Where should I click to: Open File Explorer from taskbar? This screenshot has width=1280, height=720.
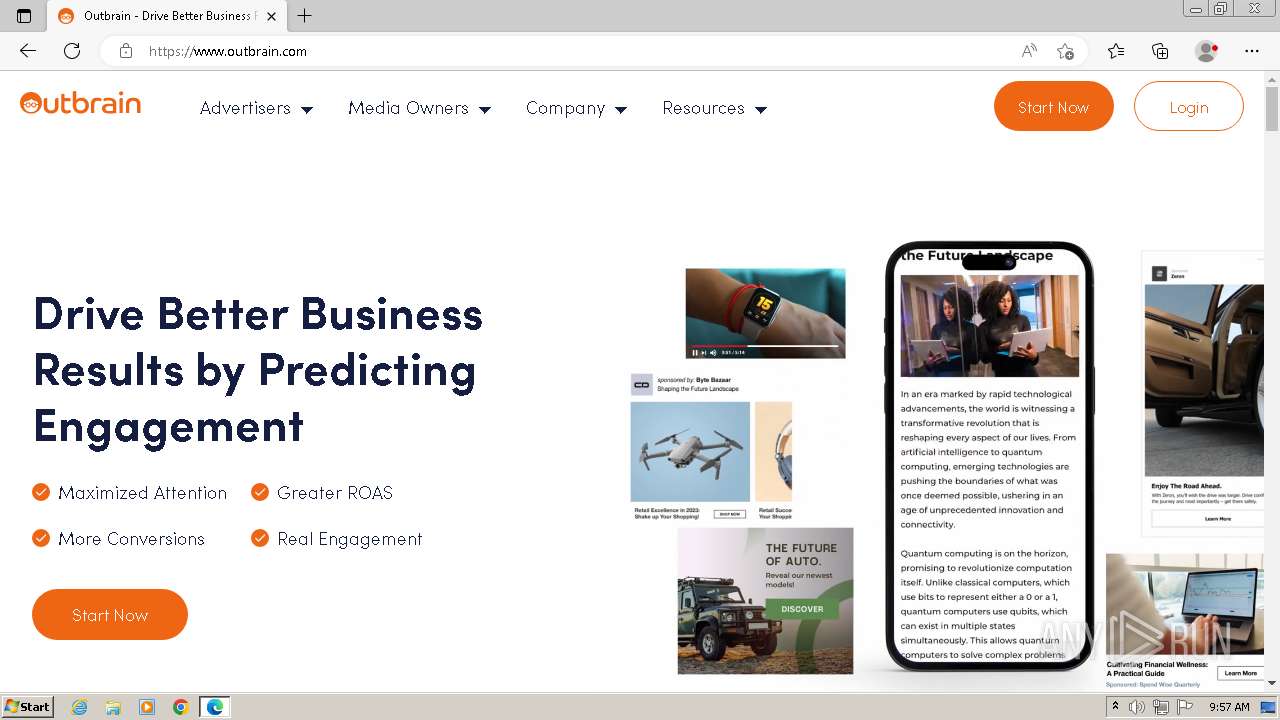click(113, 707)
